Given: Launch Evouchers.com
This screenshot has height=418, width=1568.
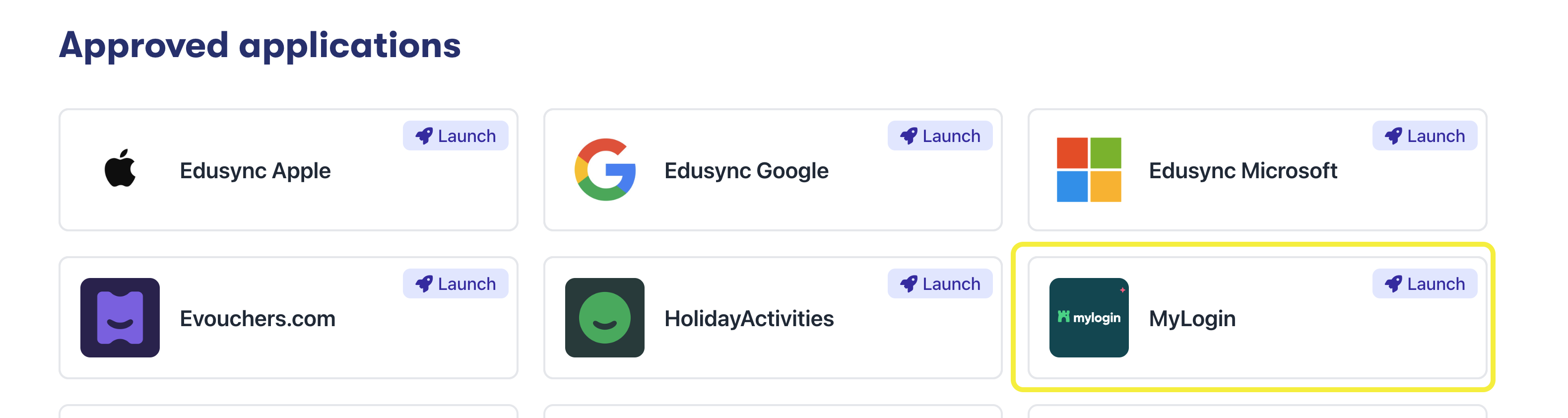Looking at the screenshot, I should coord(456,283).
